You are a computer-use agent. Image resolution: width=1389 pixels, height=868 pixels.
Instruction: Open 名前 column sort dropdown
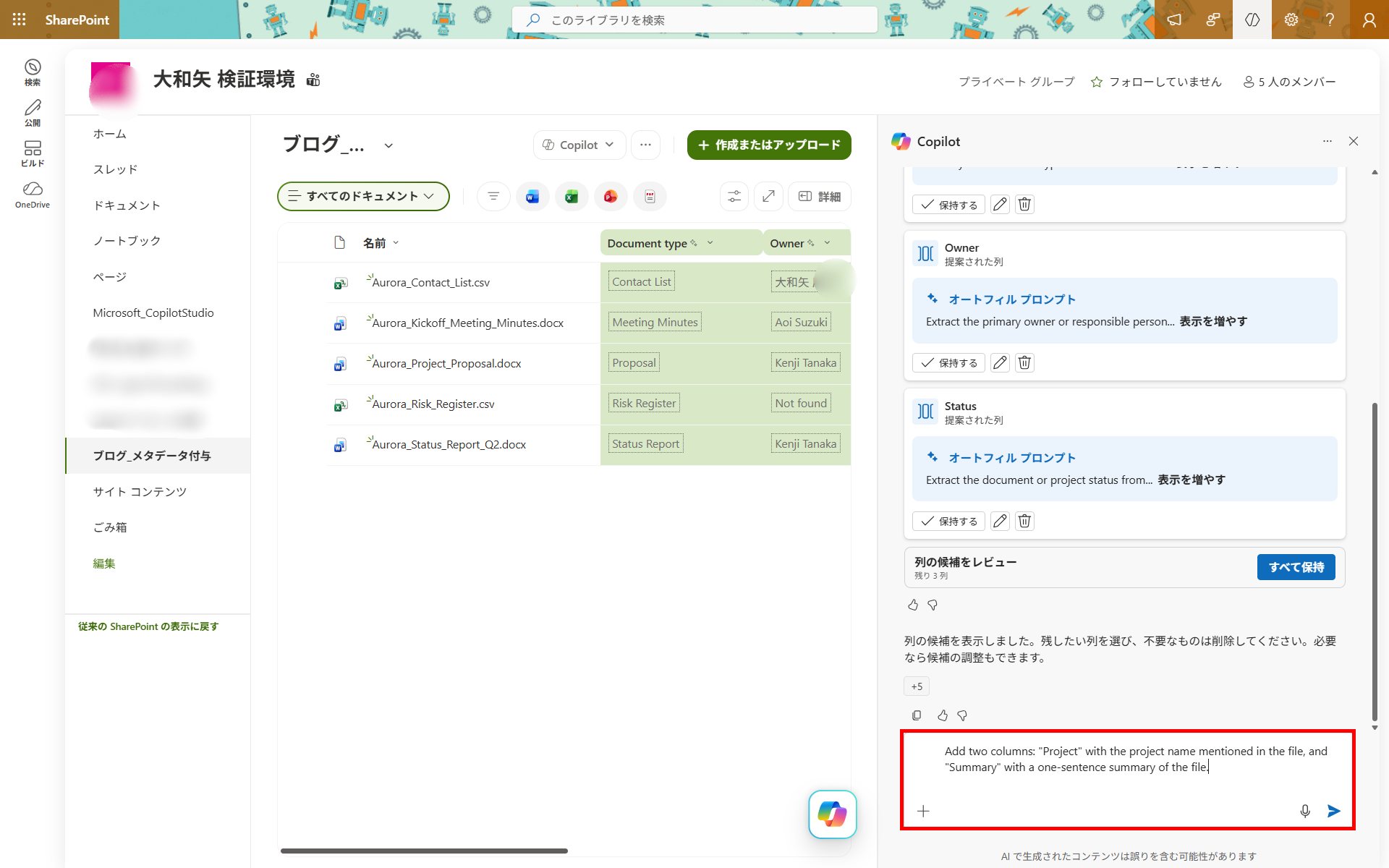pos(396,243)
